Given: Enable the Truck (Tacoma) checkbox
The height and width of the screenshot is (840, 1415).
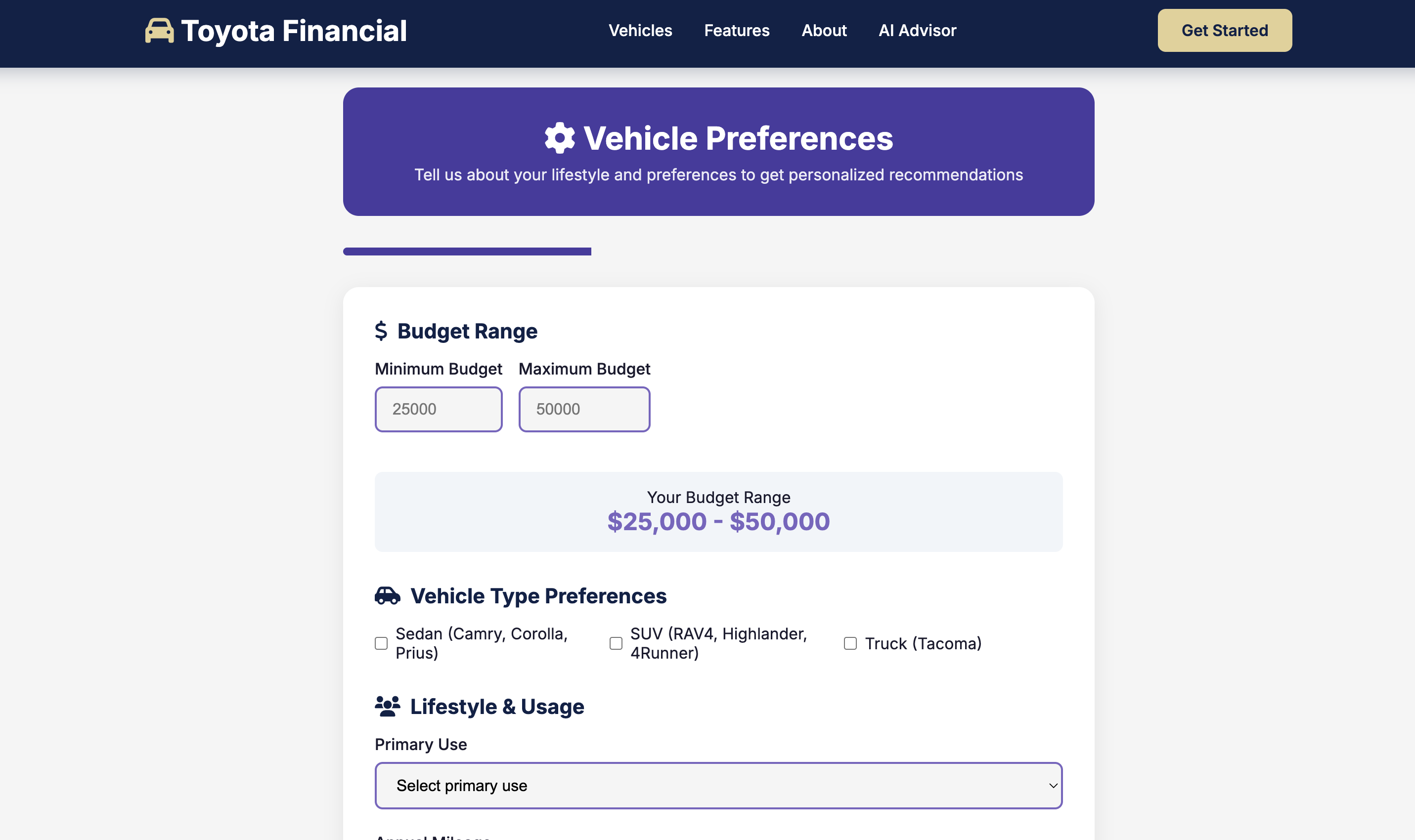Looking at the screenshot, I should coord(850,643).
